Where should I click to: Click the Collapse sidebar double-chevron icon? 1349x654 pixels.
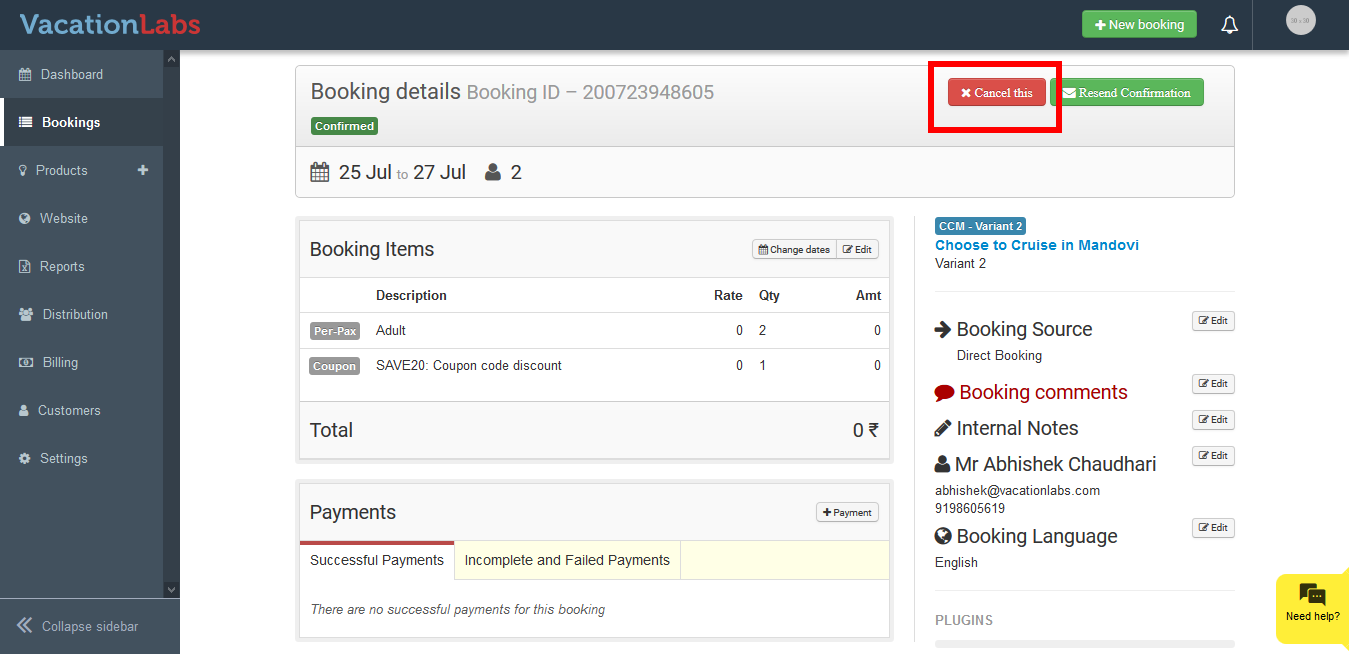[25, 626]
